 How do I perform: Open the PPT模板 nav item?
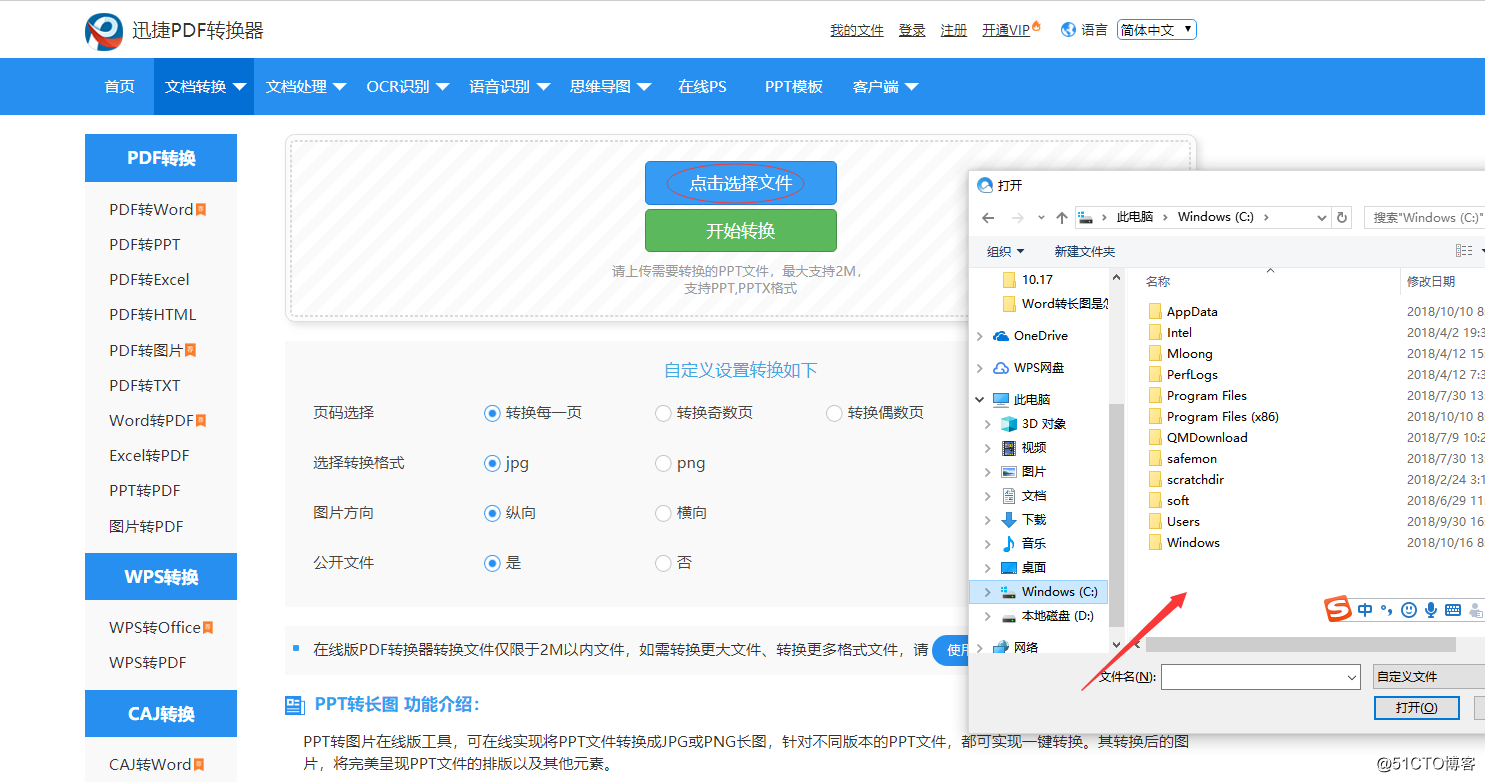(x=794, y=87)
